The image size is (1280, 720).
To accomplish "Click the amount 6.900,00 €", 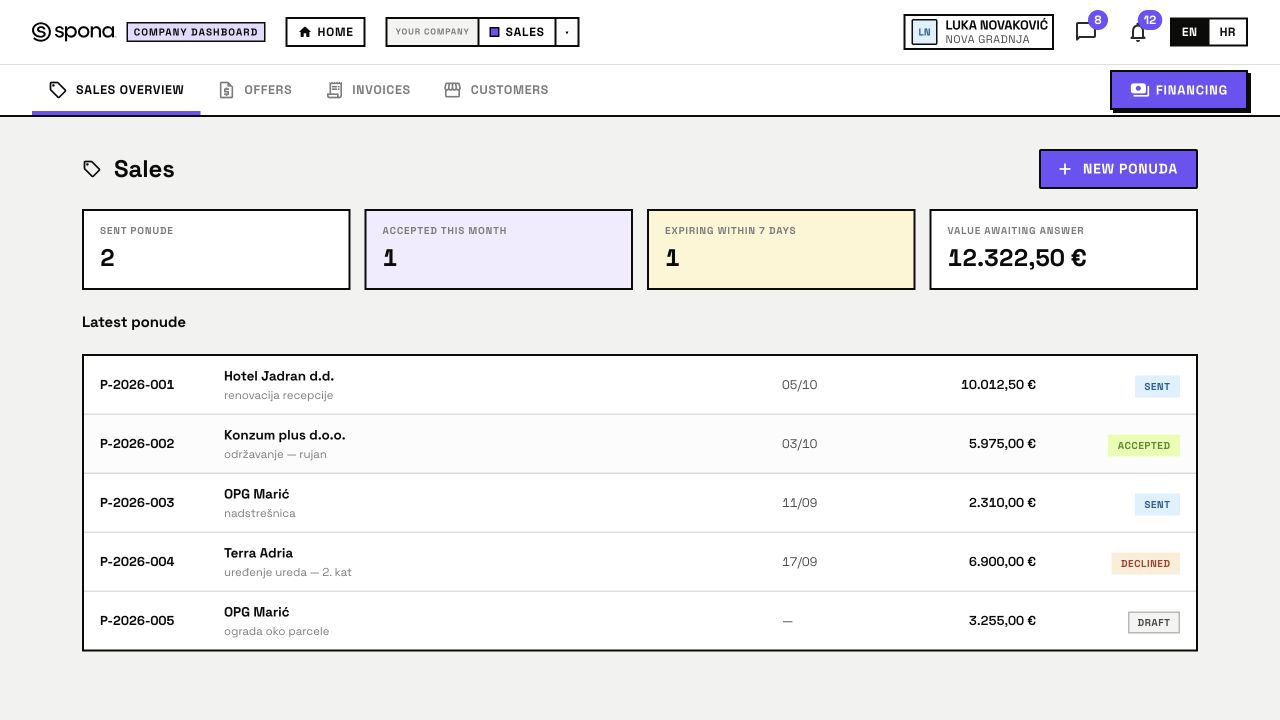I will click(x=1002, y=562).
